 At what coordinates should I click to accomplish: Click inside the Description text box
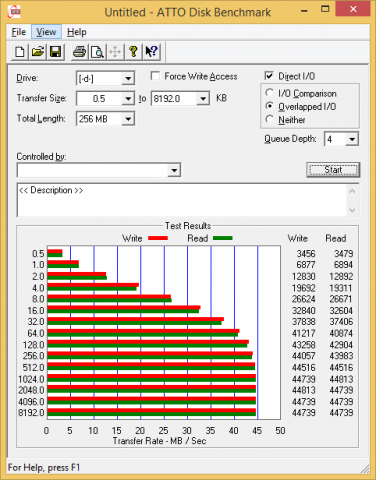tap(182, 200)
